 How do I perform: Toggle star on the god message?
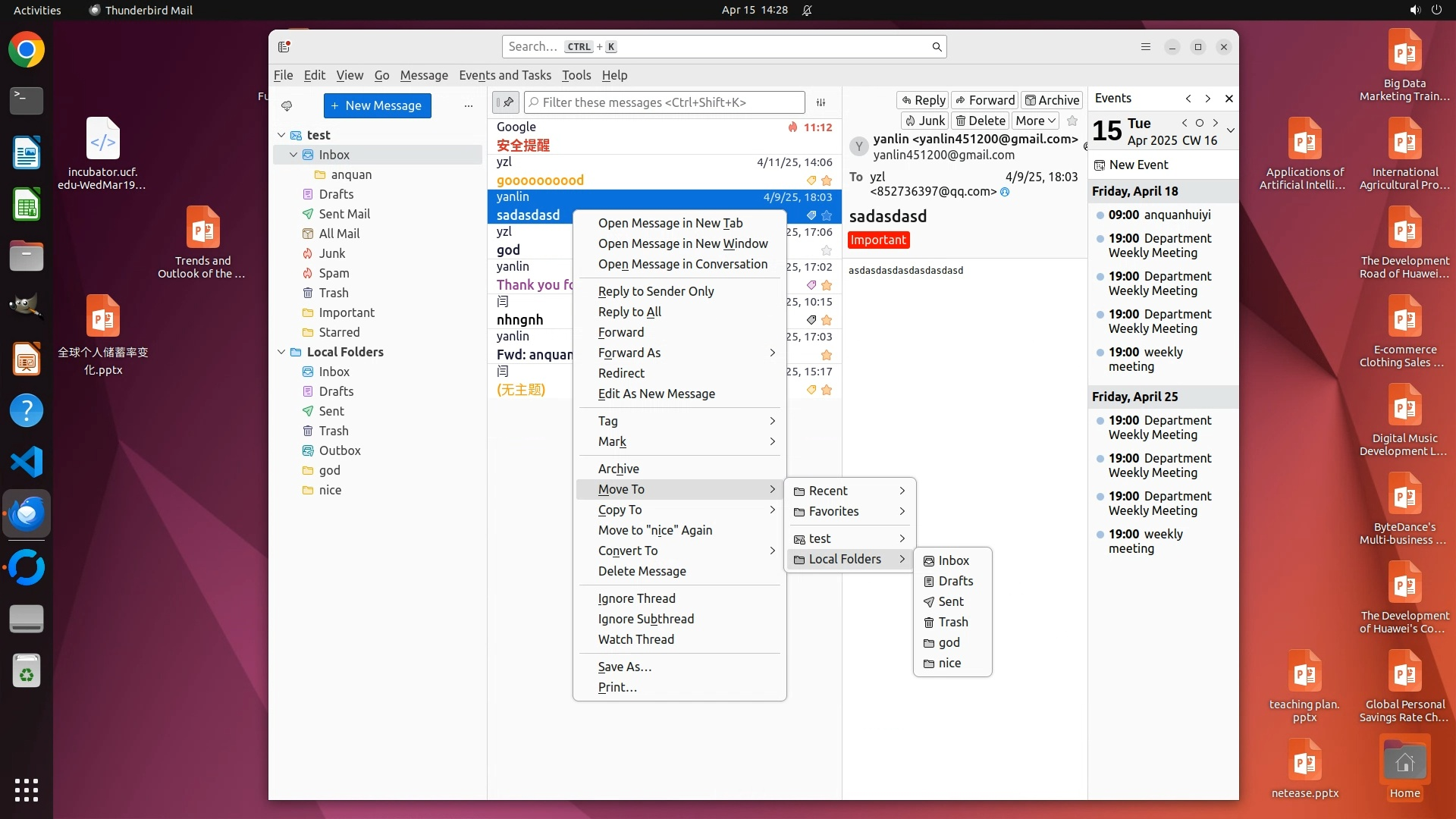(x=827, y=250)
